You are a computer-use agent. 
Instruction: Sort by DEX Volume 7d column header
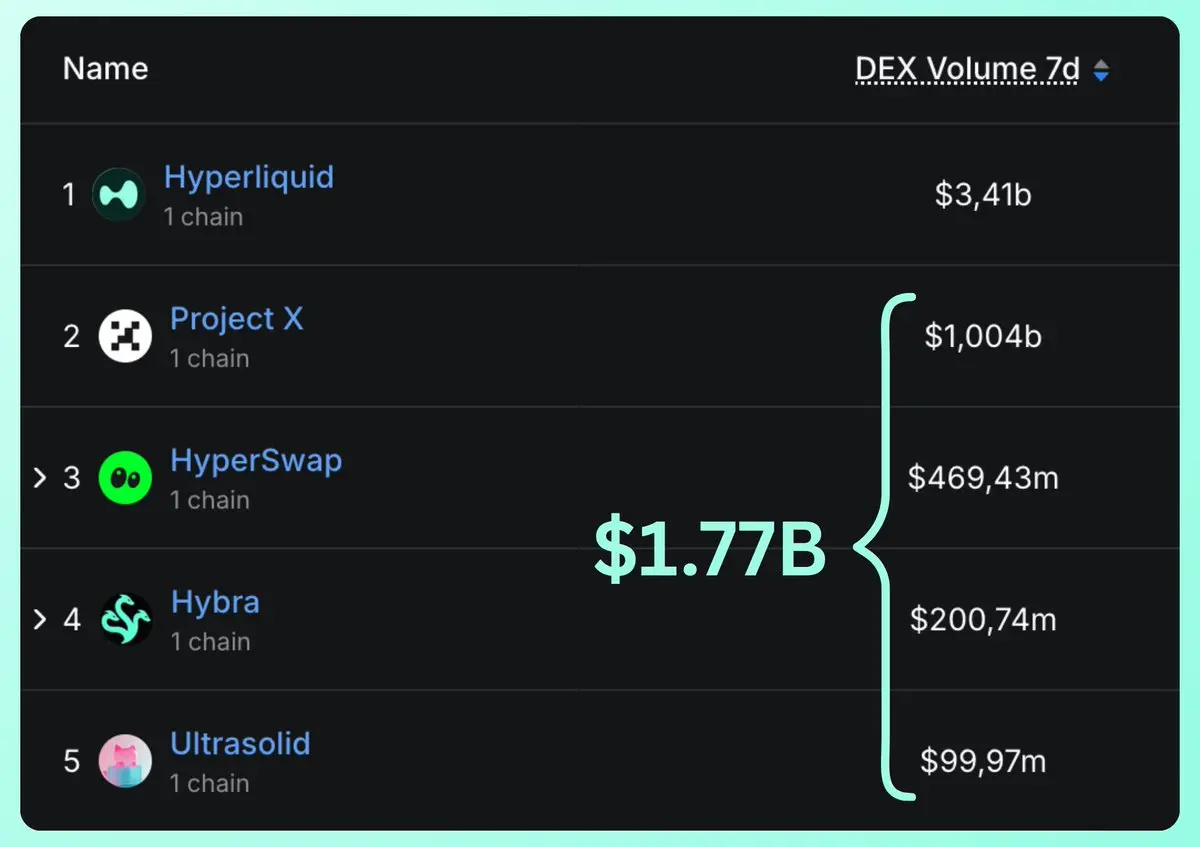pos(967,69)
